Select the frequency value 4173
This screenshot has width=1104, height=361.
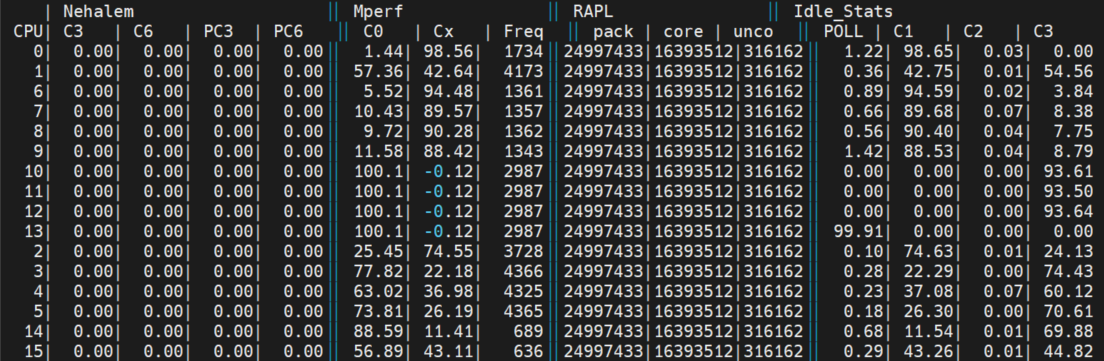[523, 71]
